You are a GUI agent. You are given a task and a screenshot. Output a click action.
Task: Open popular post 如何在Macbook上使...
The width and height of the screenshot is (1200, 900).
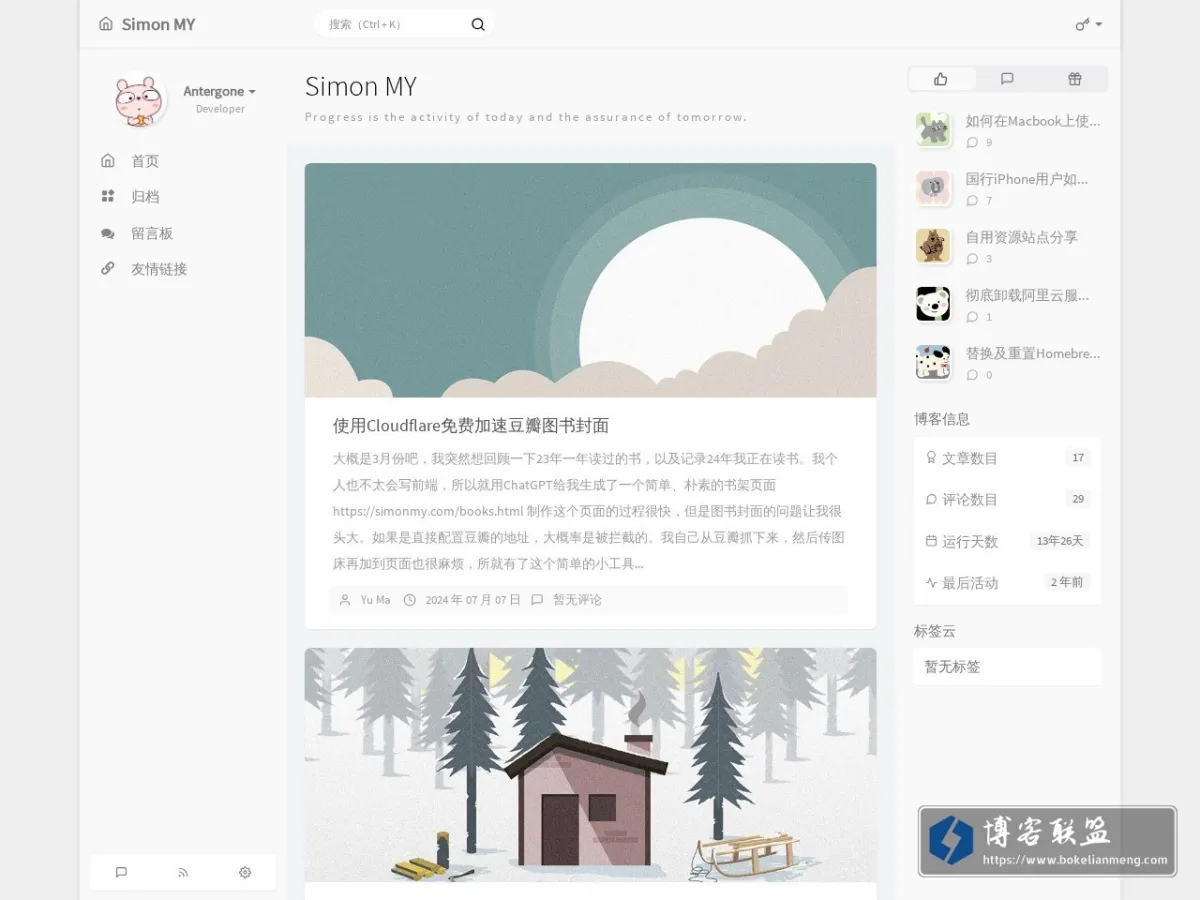point(1032,121)
